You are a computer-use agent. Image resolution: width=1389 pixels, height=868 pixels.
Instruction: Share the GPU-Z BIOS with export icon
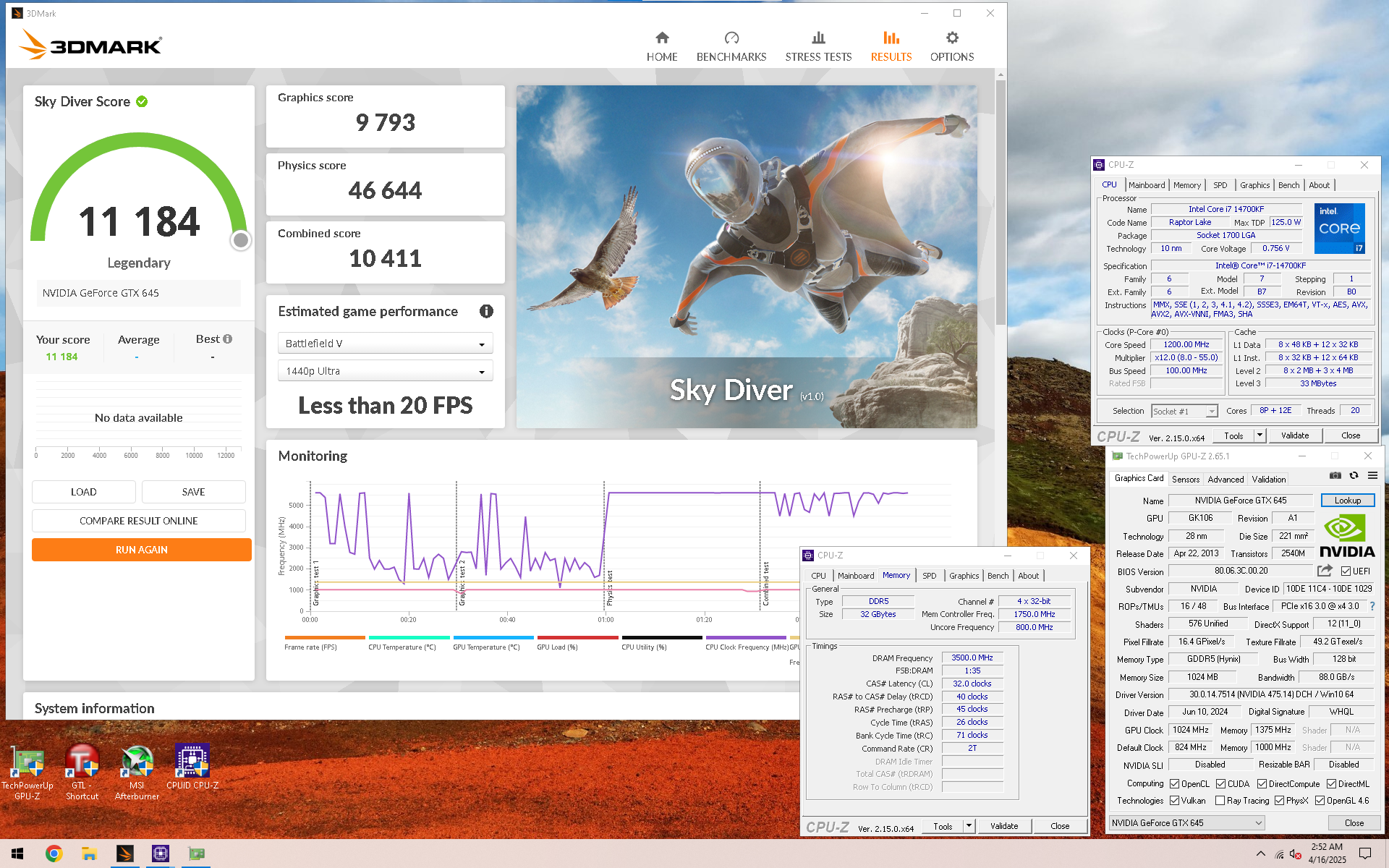1325,571
